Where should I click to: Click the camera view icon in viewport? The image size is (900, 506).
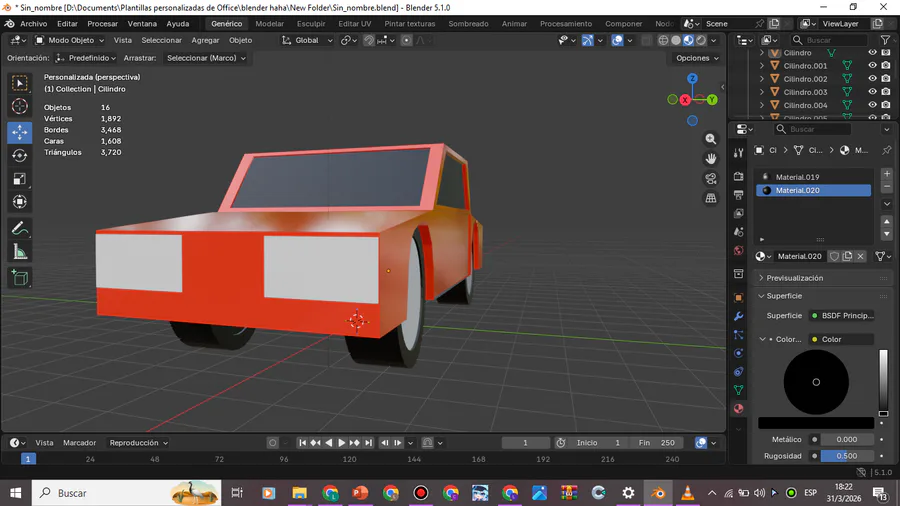[x=711, y=179]
